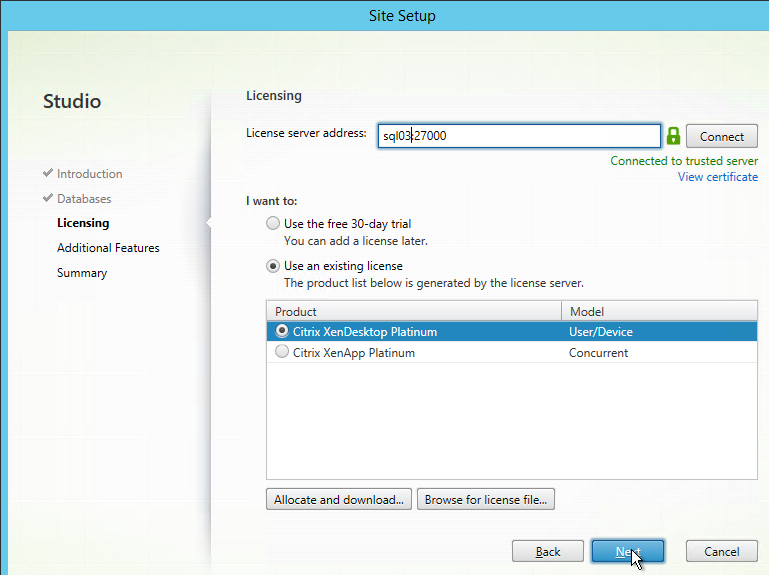Viewport: 769px width, 575px height.
Task: Open the Databases step in sidebar
Action: (84, 199)
